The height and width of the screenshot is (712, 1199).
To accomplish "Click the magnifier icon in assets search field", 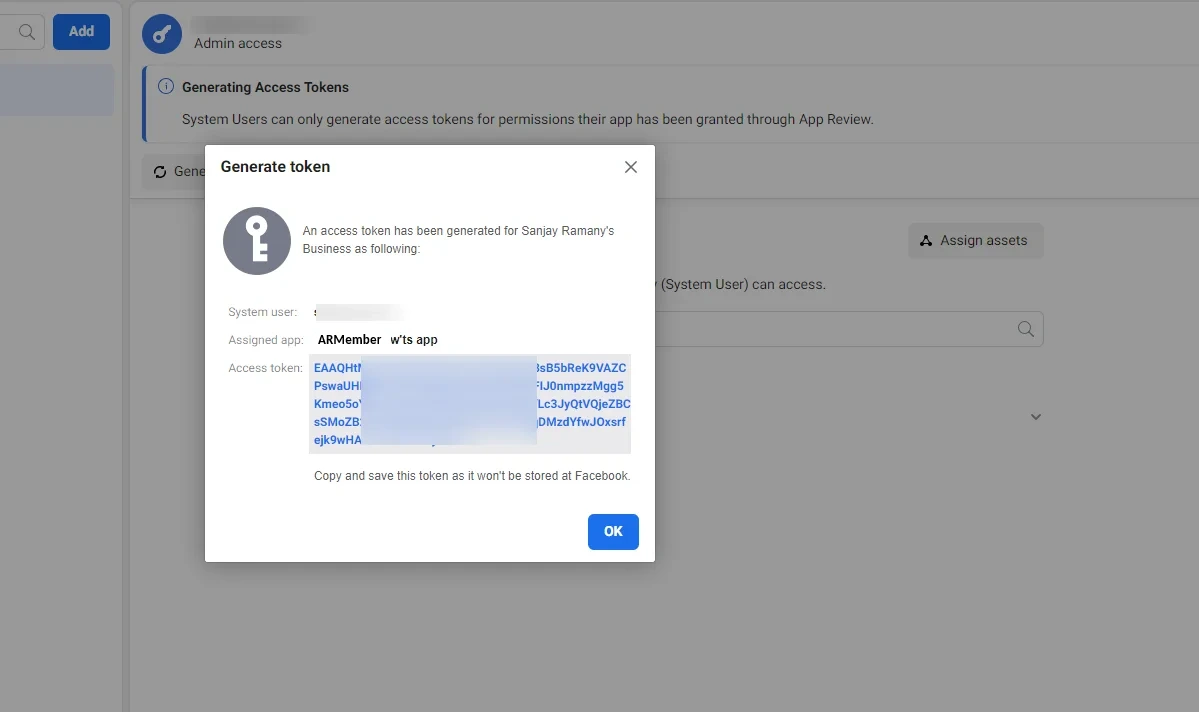I will click(x=1025, y=329).
